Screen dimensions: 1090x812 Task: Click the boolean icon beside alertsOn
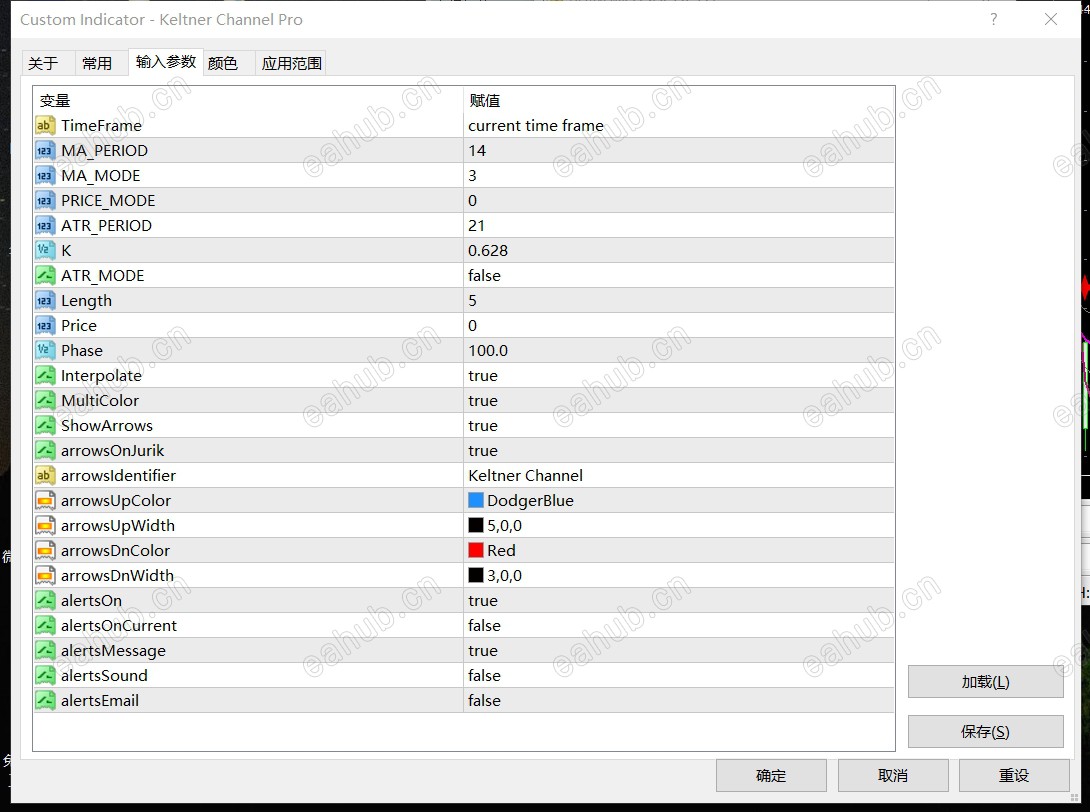[44, 601]
